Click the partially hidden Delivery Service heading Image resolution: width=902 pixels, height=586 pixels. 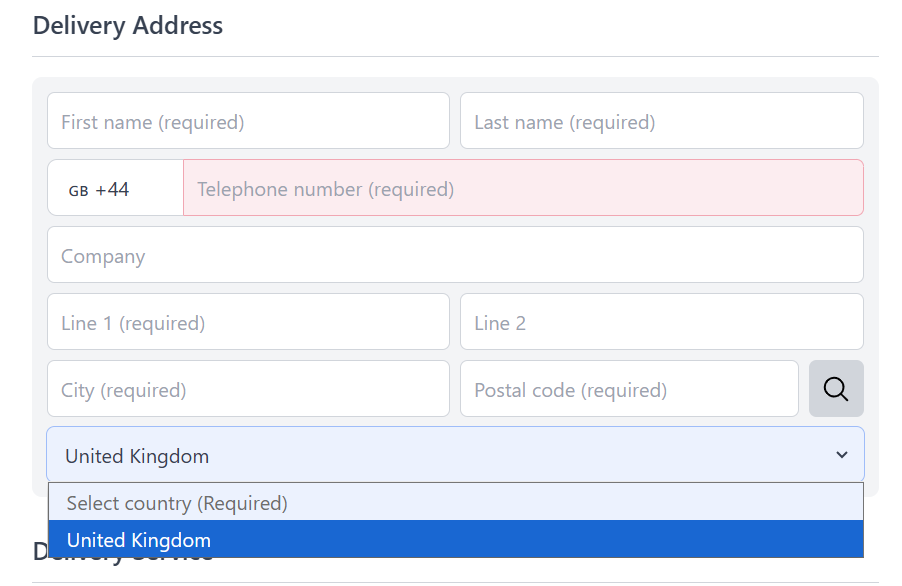tap(40, 554)
